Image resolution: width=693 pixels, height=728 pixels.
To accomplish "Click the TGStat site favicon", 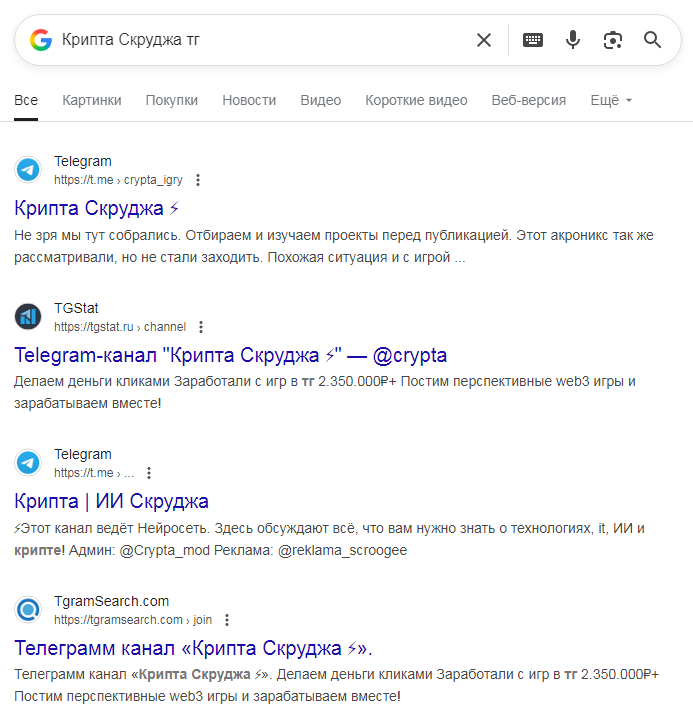I will 28,317.
